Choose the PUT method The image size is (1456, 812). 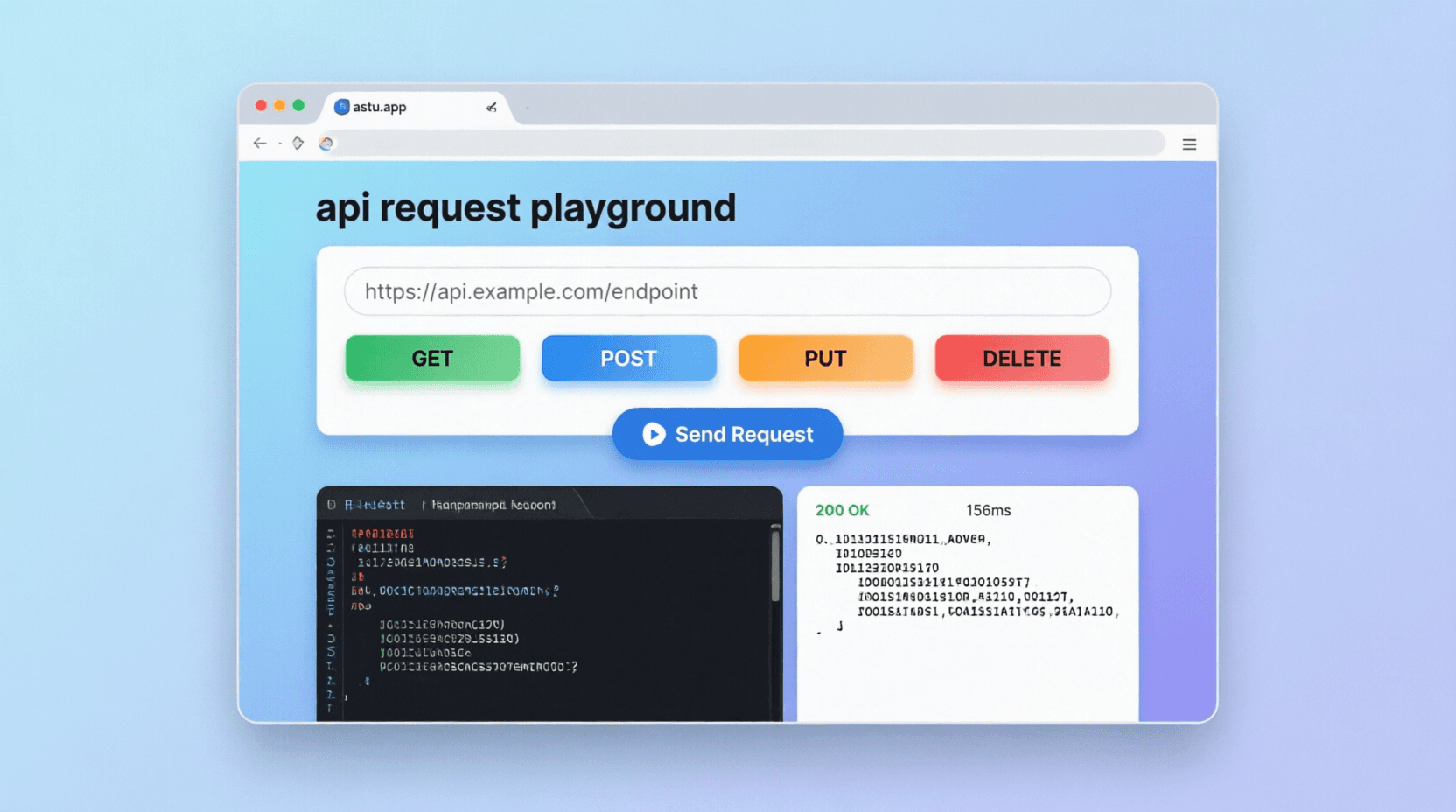click(x=825, y=358)
